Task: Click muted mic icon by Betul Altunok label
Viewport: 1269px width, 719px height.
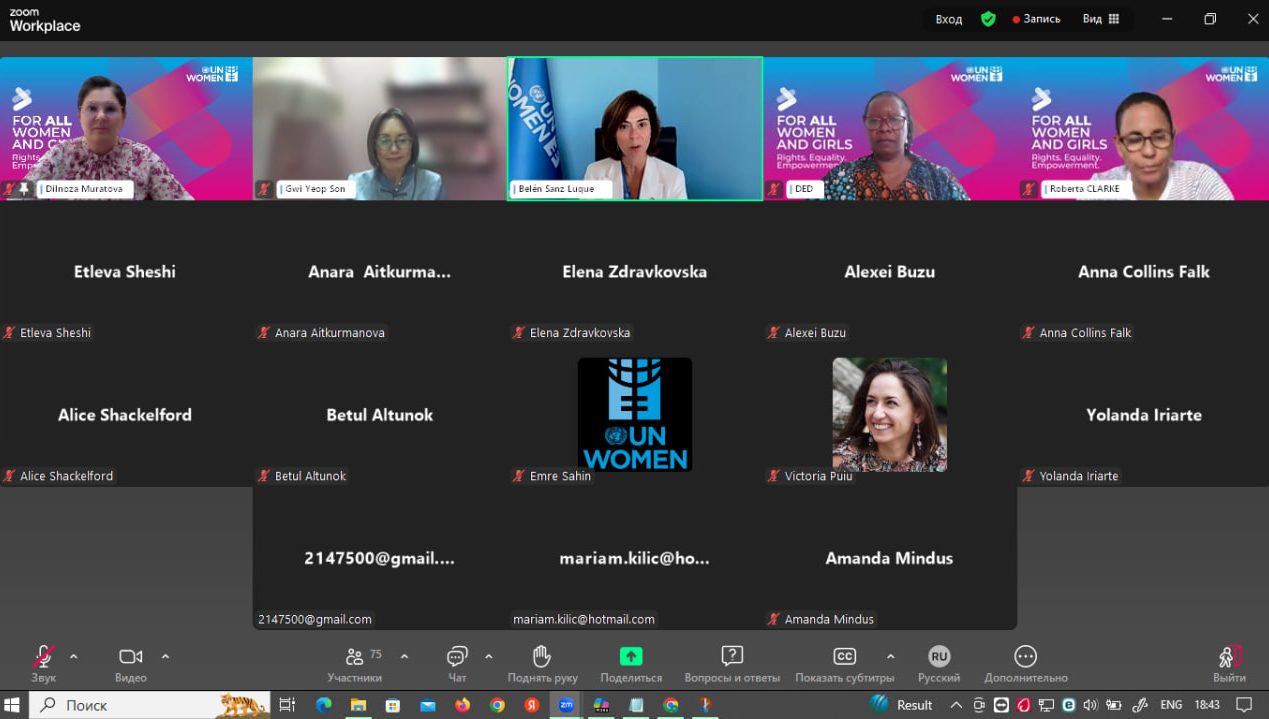Action: (x=264, y=476)
